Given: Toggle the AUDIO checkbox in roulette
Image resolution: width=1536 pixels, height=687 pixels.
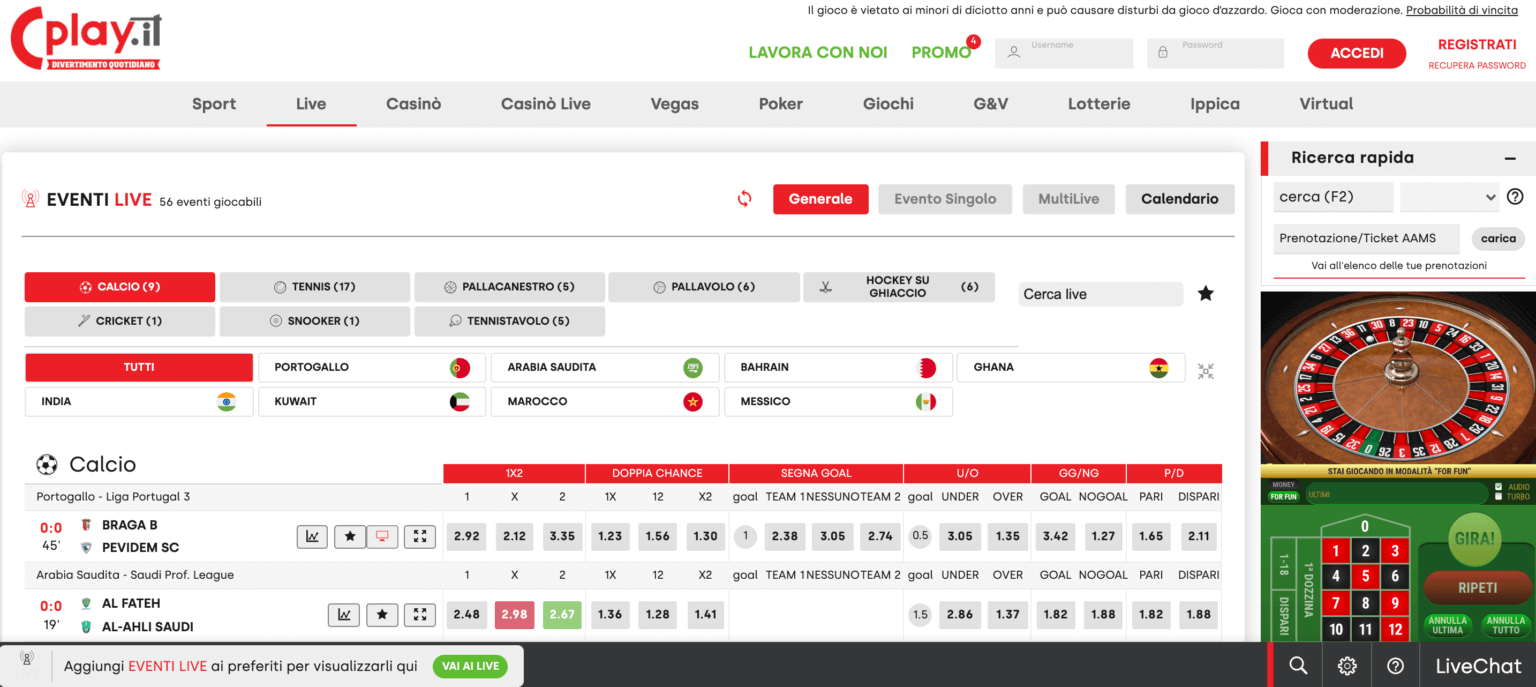Looking at the screenshot, I should point(1497,487).
